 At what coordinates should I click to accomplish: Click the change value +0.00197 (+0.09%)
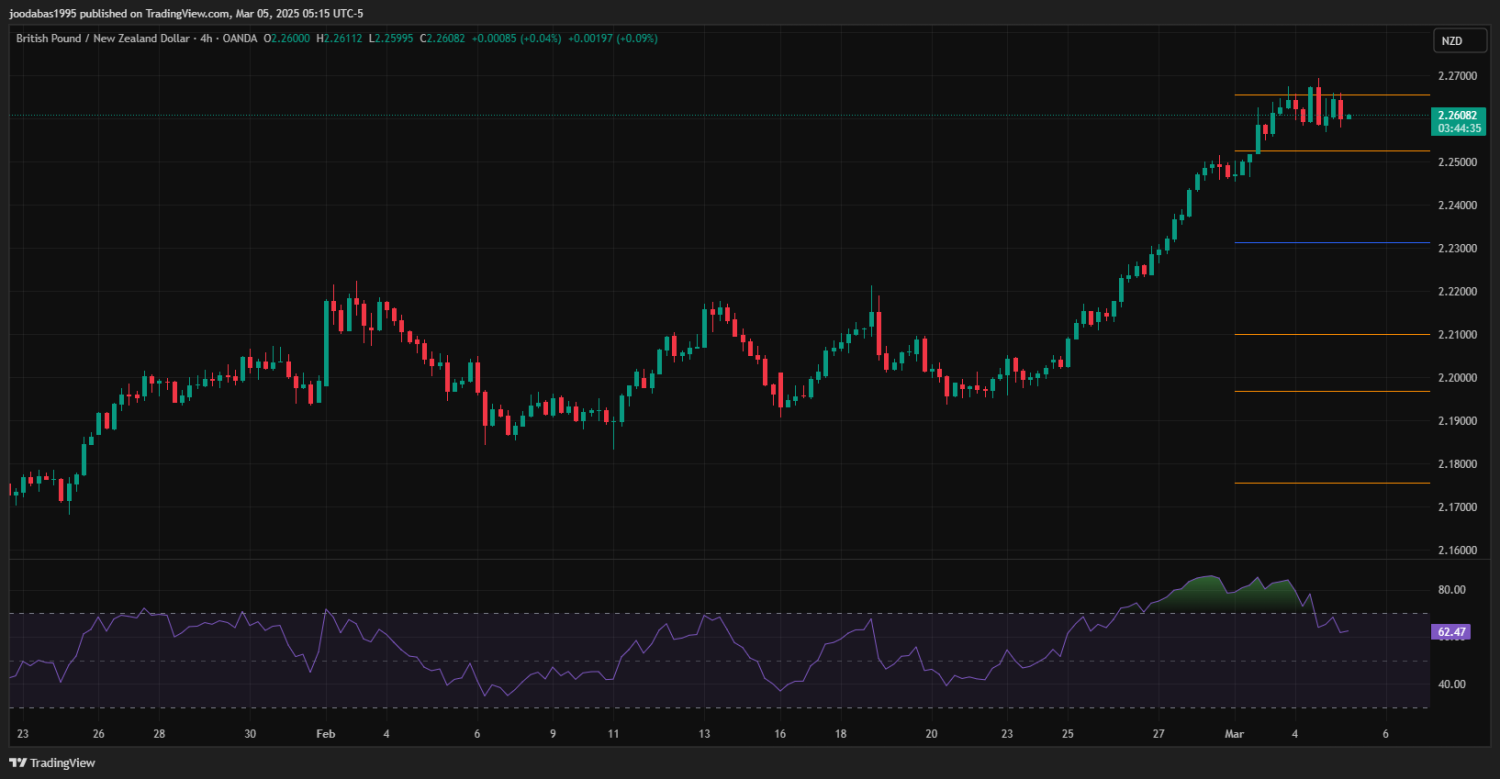(x=613, y=38)
